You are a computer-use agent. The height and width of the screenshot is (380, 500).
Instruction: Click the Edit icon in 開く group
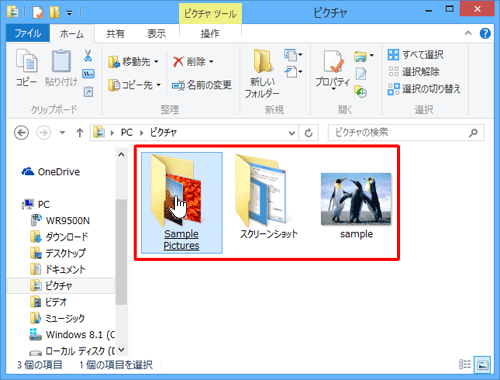point(361,74)
